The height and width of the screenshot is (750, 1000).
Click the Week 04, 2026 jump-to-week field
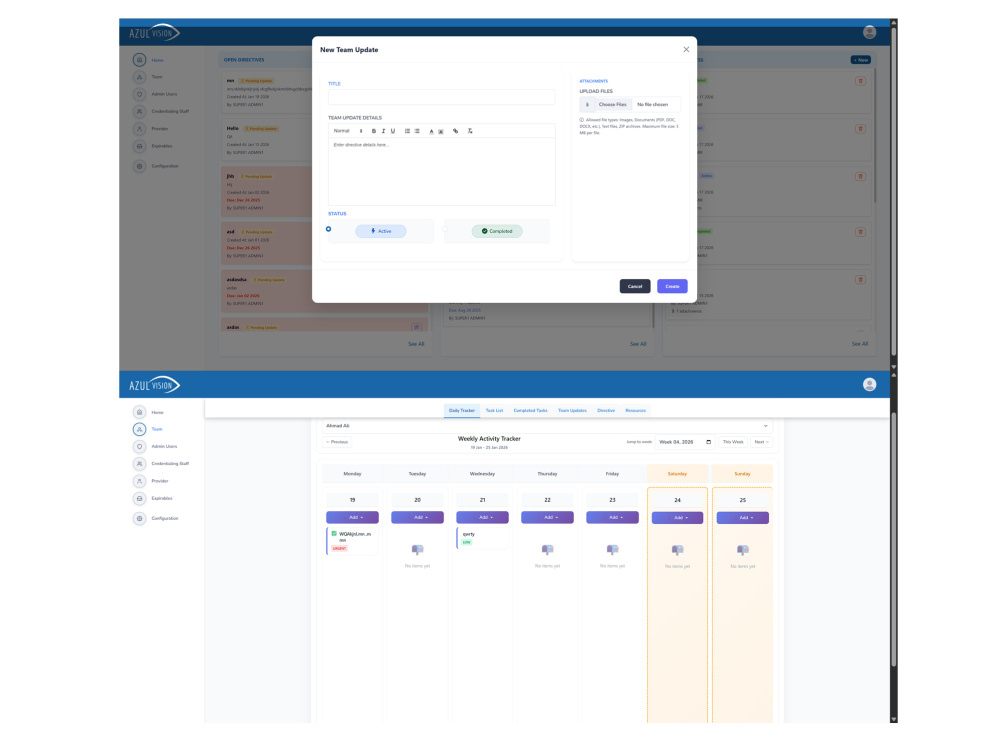pyautogui.click(x=685, y=442)
